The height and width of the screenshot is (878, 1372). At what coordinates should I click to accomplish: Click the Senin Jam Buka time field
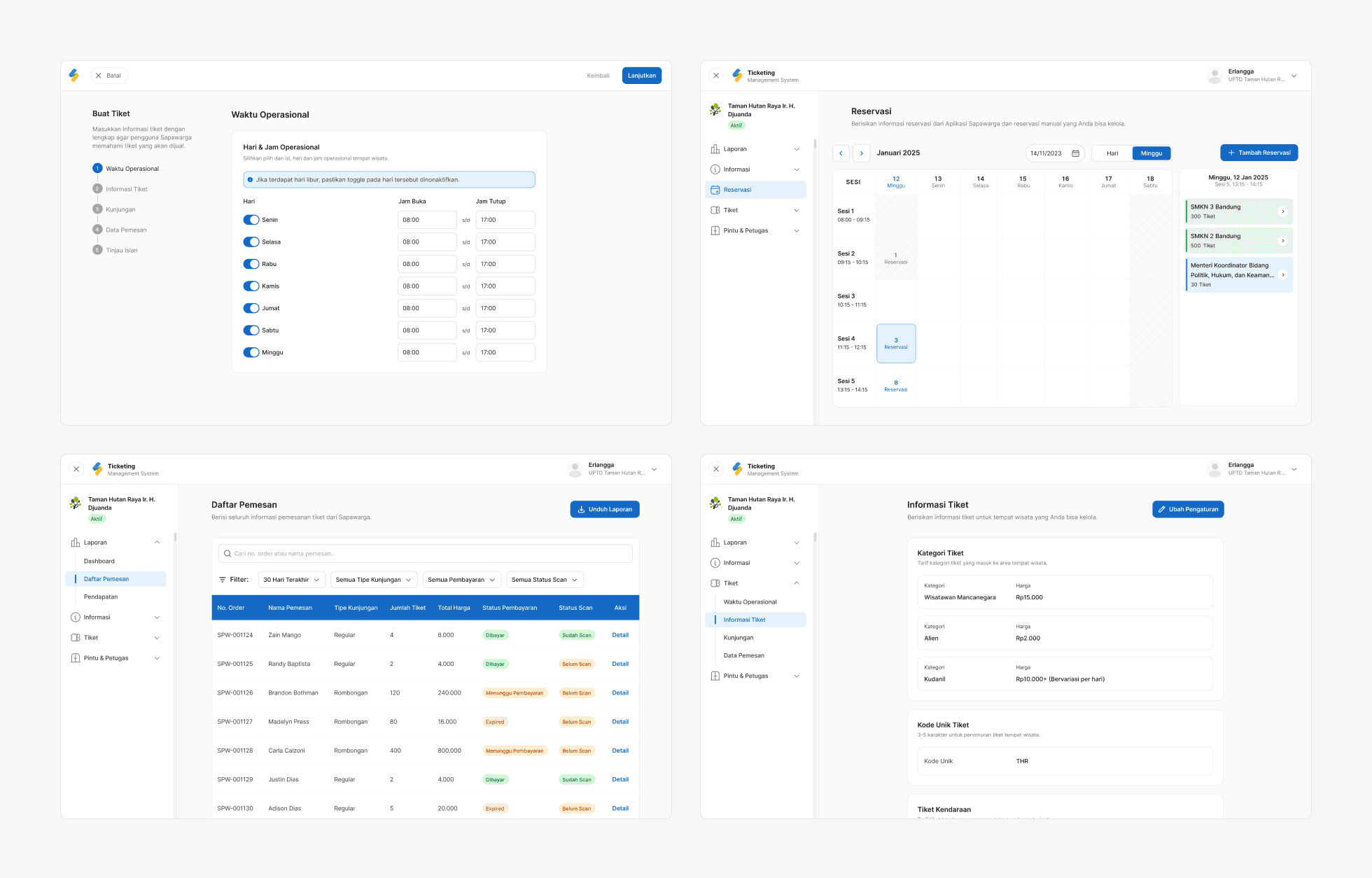click(x=427, y=220)
